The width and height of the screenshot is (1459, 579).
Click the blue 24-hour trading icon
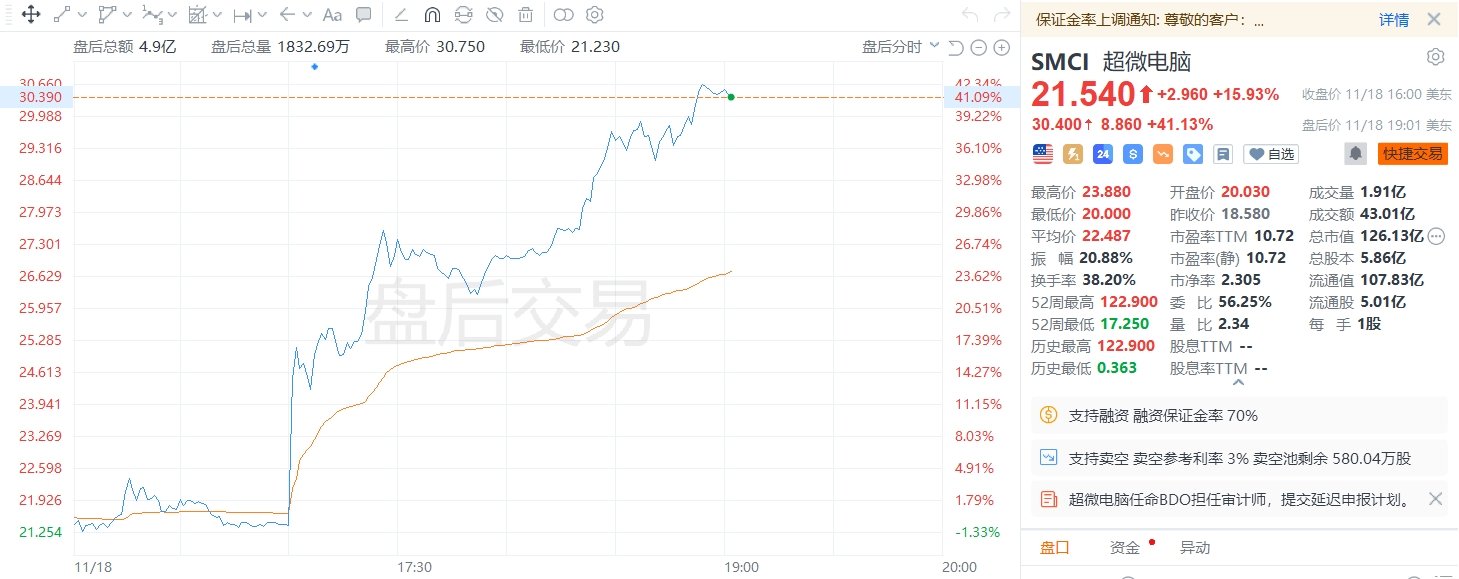(x=1103, y=153)
